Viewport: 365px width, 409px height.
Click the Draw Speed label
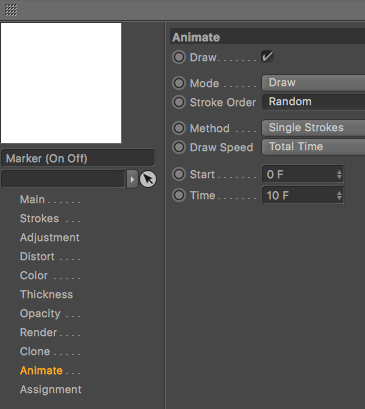(221, 147)
